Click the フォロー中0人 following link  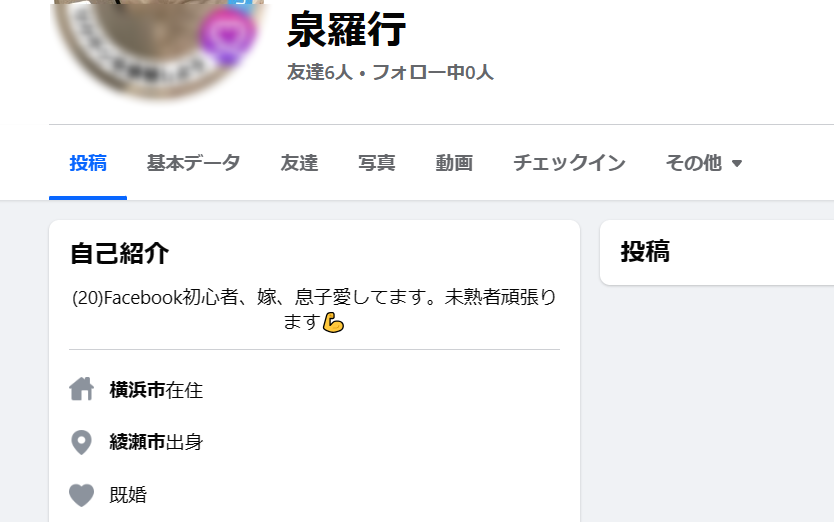(x=433, y=72)
